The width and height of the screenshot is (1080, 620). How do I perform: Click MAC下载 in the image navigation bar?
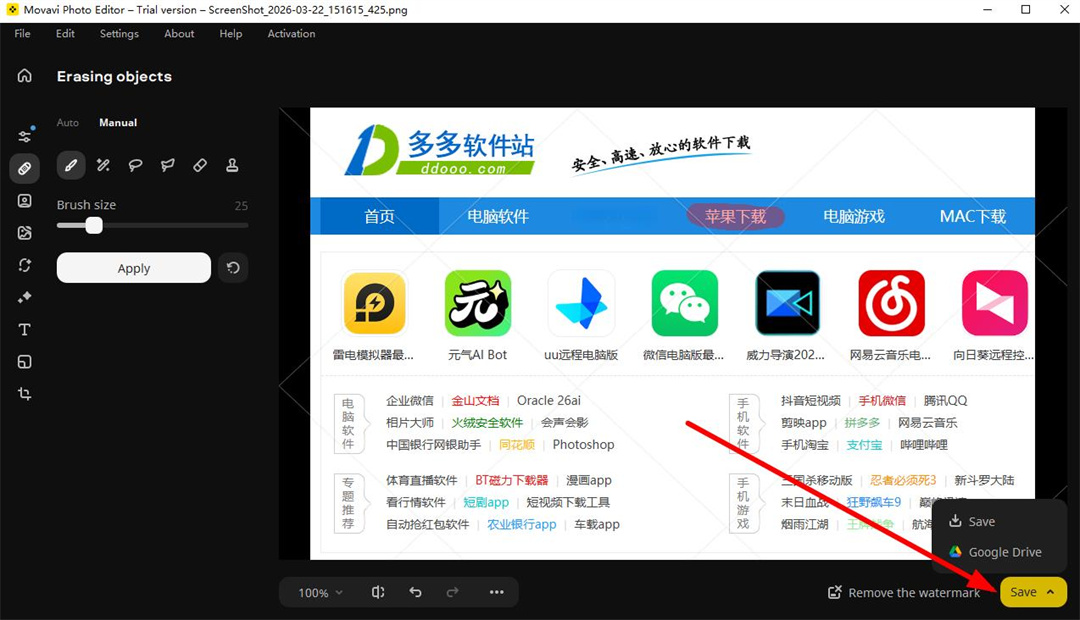tap(973, 216)
